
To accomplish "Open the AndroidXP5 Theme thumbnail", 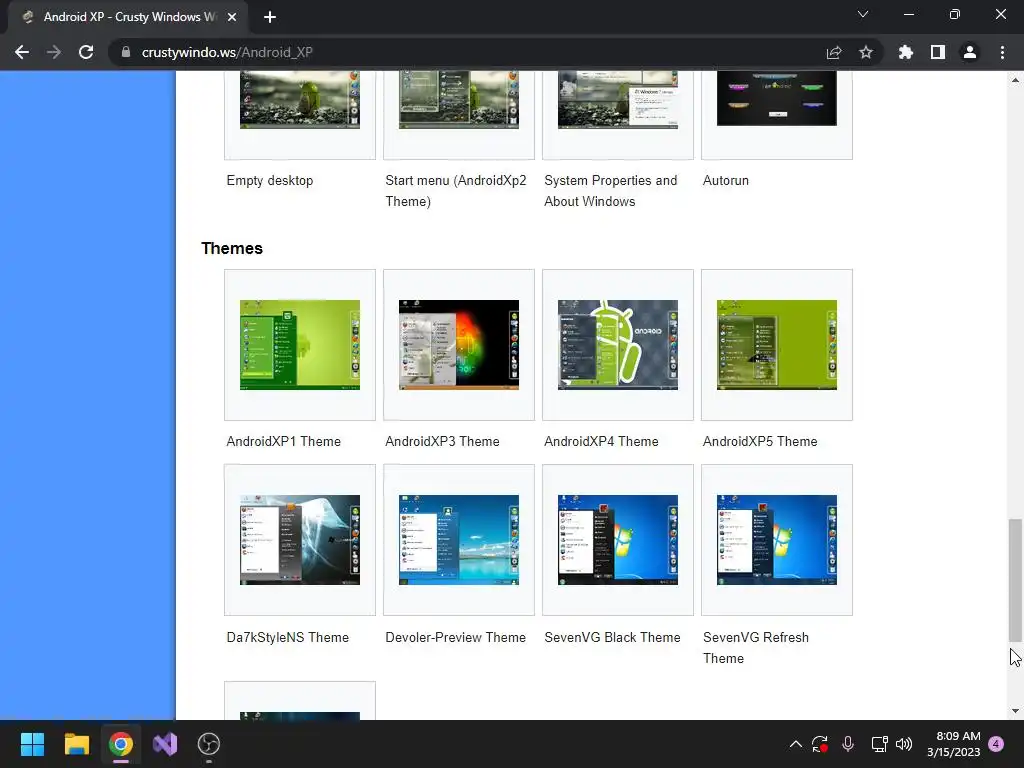I will click(776, 345).
